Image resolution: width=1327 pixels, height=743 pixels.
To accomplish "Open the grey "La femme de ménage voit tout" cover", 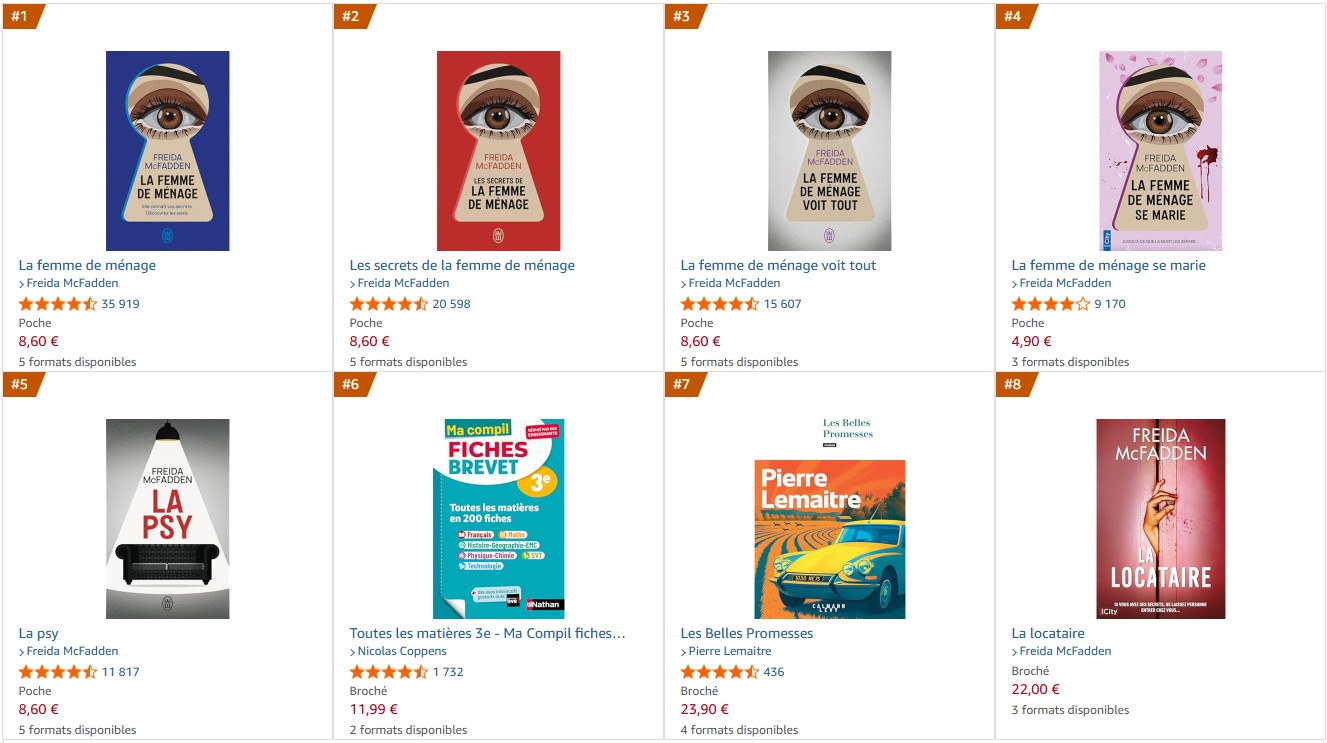I will [x=829, y=150].
